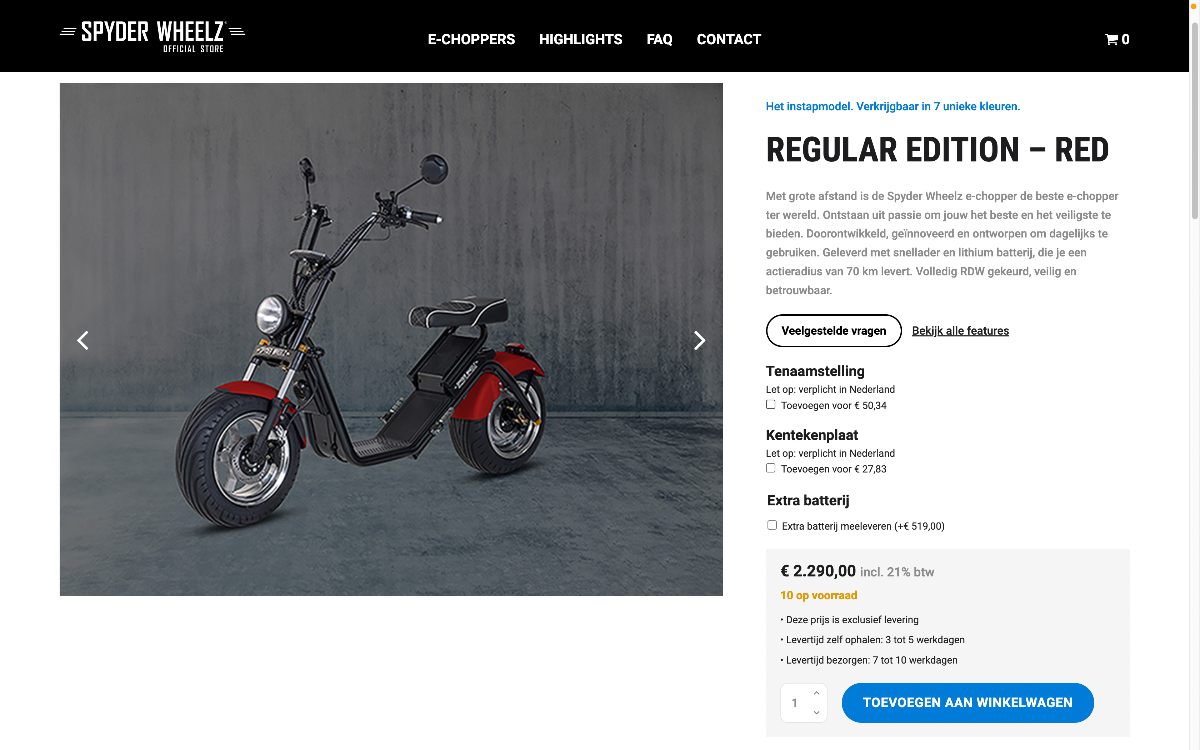
Task: Click the Spyder Wheelz logo
Action: pos(152,35)
